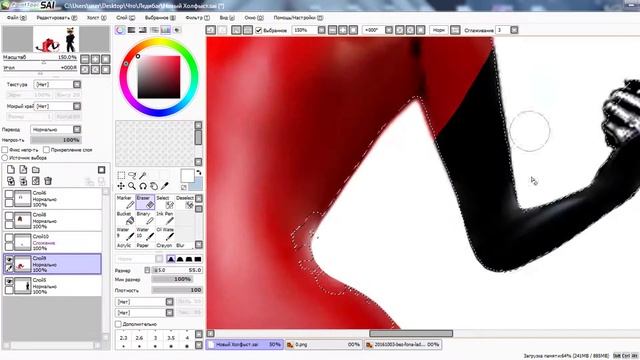Switch to the Новый Холфст.sai document tab
640x360 pixels.
point(244,345)
